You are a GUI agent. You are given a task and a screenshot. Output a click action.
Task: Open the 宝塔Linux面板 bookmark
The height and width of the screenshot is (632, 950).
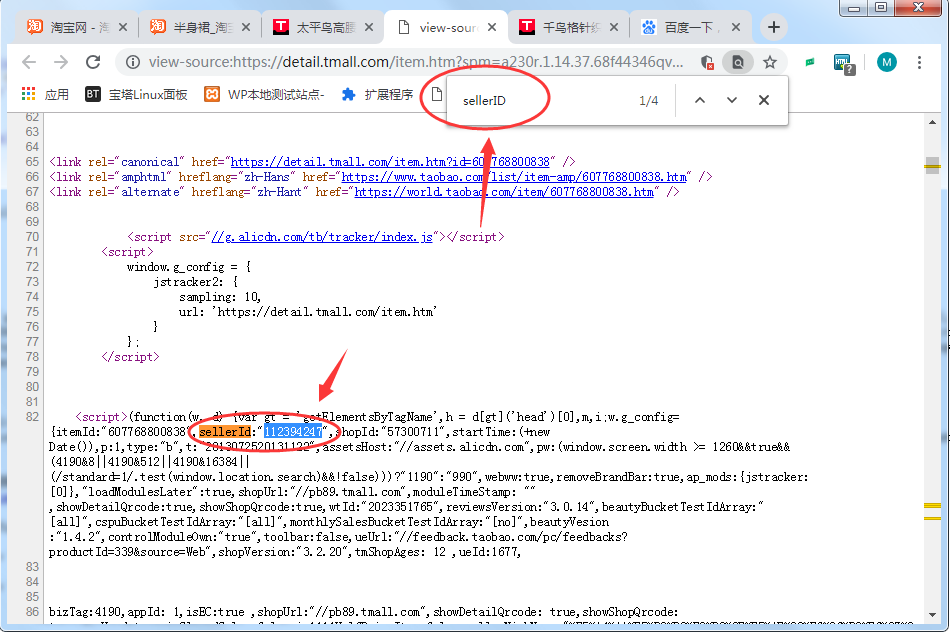click(136, 95)
